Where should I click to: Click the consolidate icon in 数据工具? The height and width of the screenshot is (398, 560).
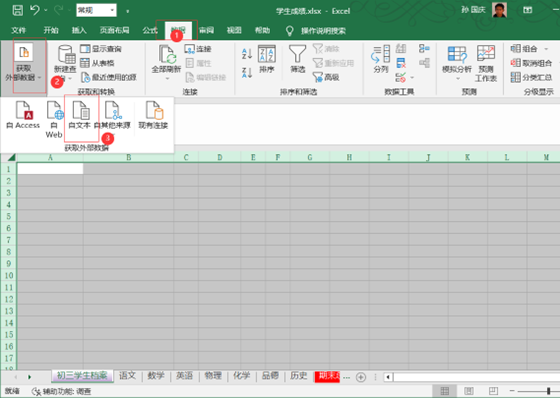424,49
